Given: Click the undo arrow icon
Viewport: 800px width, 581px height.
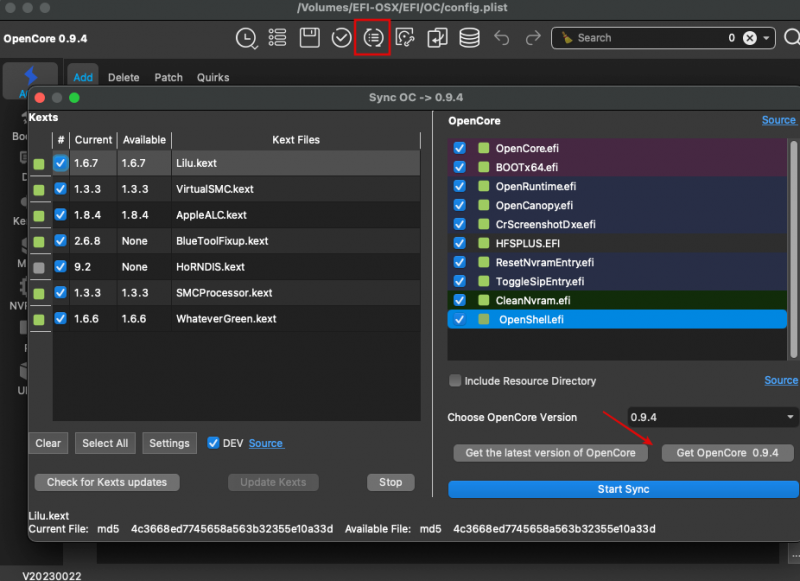Looking at the screenshot, I should pos(502,38).
